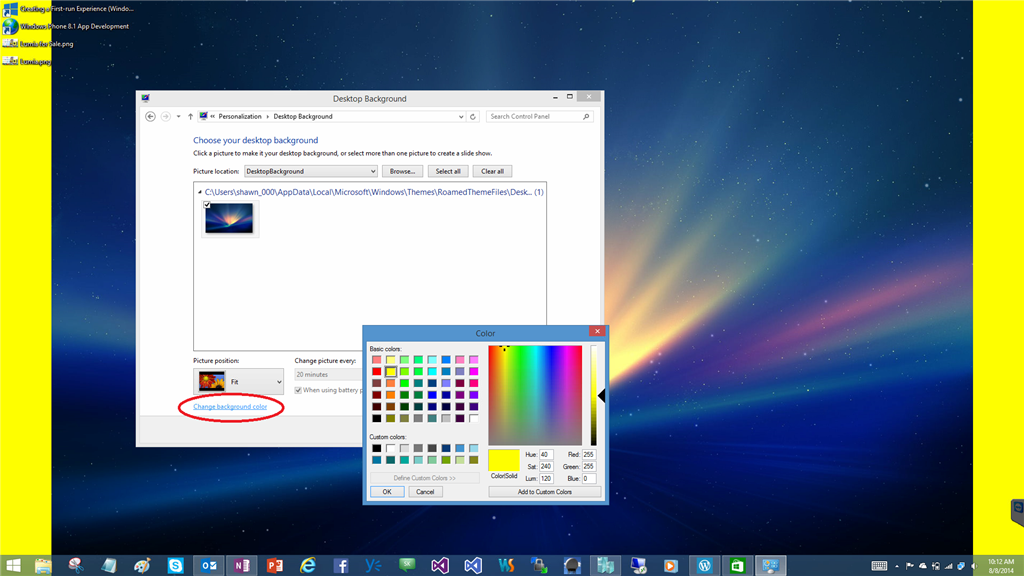Open the Picture position Fit dropdown
Screen dimensions: 1024x576
click(238, 381)
